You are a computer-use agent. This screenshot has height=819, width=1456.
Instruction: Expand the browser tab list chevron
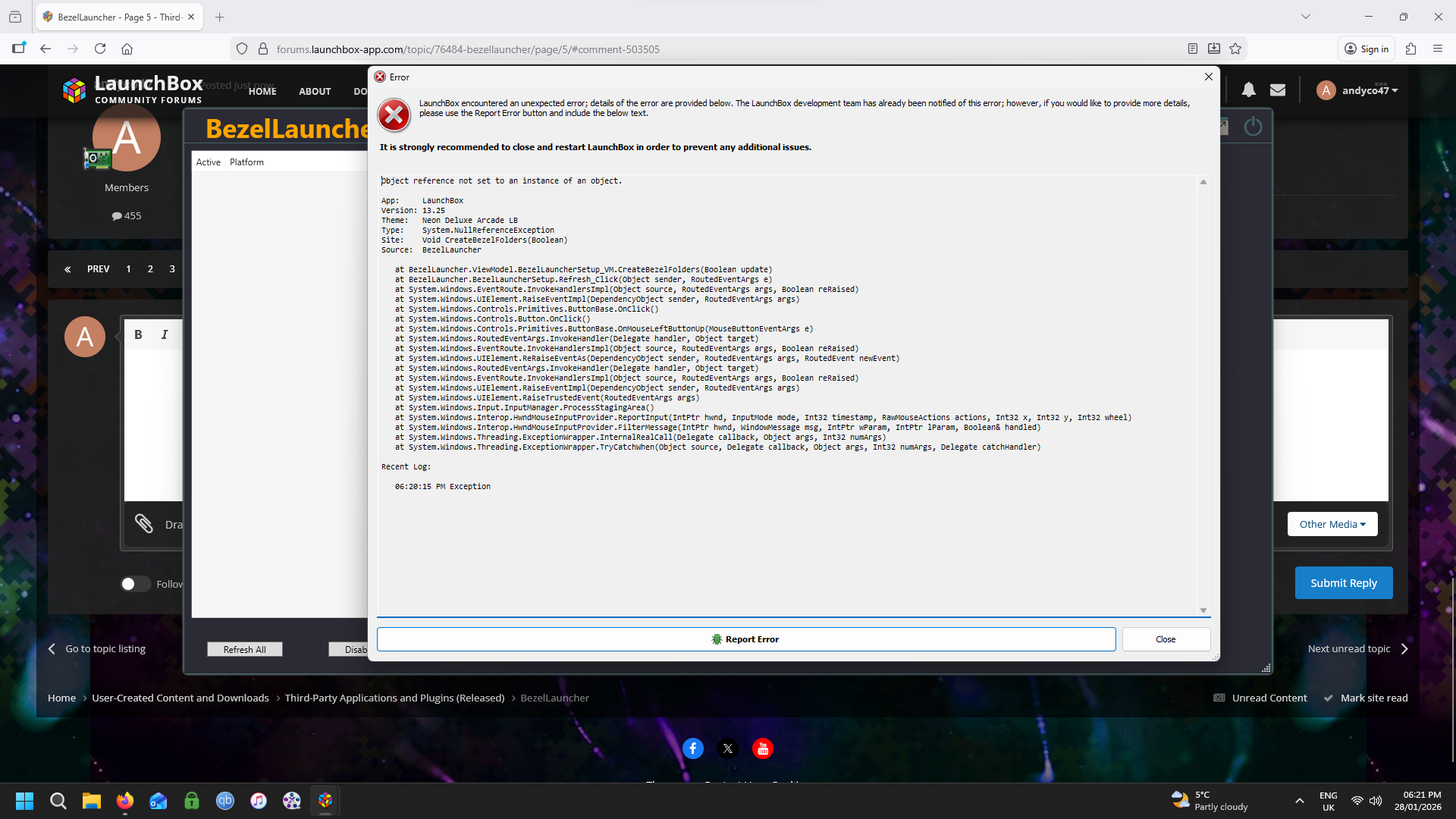[x=1305, y=17]
